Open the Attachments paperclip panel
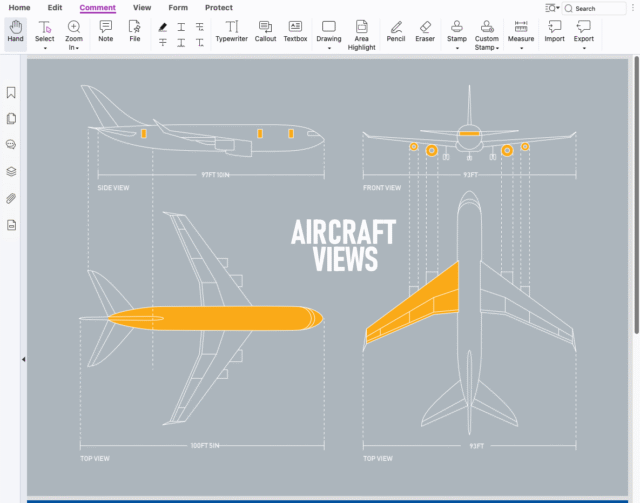 (11, 199)
